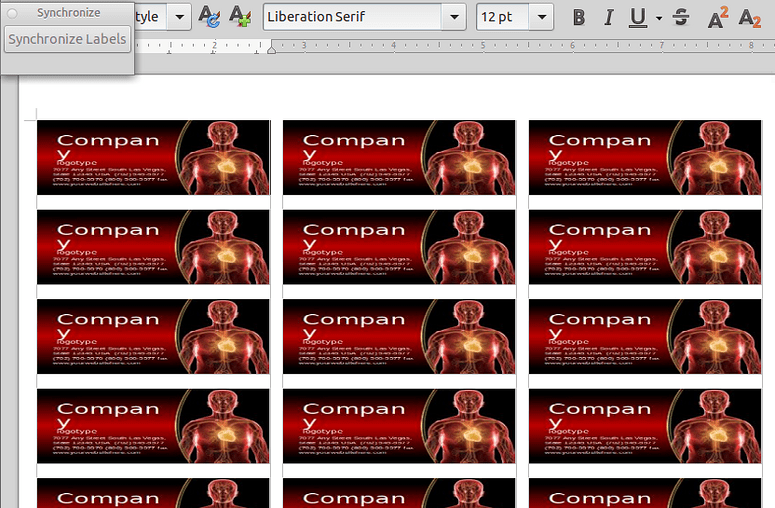Click the Update Style icon

point(209,17)
